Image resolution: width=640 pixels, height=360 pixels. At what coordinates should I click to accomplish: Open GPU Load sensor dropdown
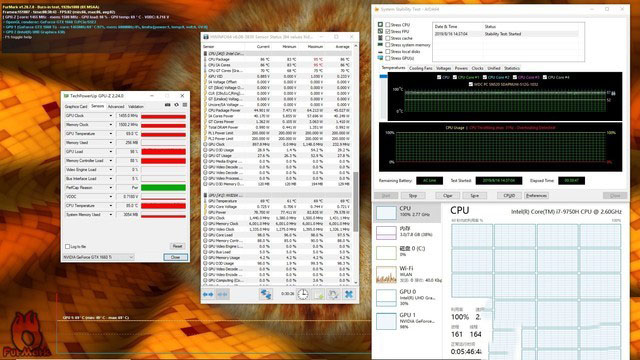pyautogui.click(x=110, y=151)
